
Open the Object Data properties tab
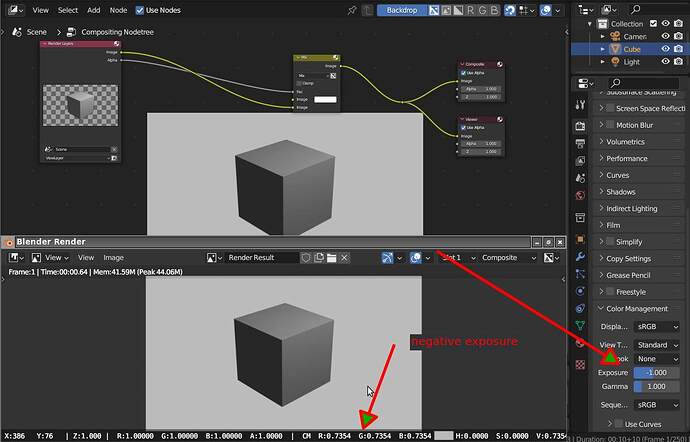580,325
